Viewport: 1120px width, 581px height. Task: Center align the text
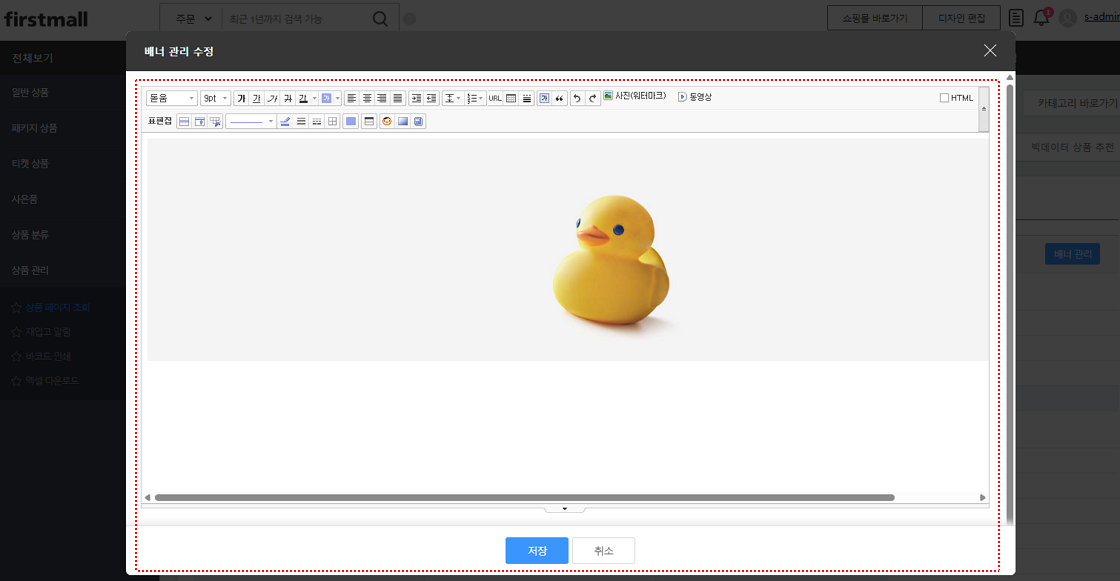pyautogui.click(x=367, y=99)
